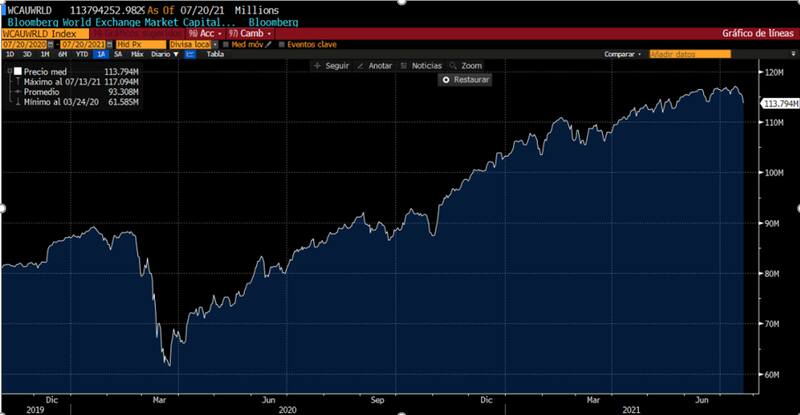Select the Anotar pencil tool

[374, 65]
